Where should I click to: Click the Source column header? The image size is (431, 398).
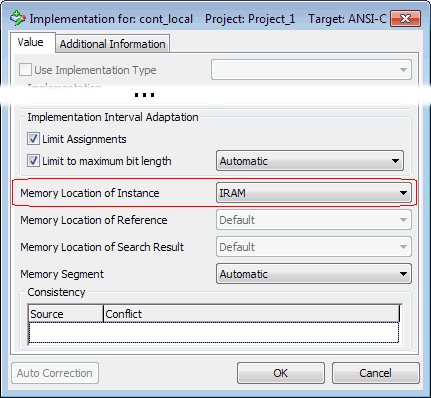pos(66,314)
